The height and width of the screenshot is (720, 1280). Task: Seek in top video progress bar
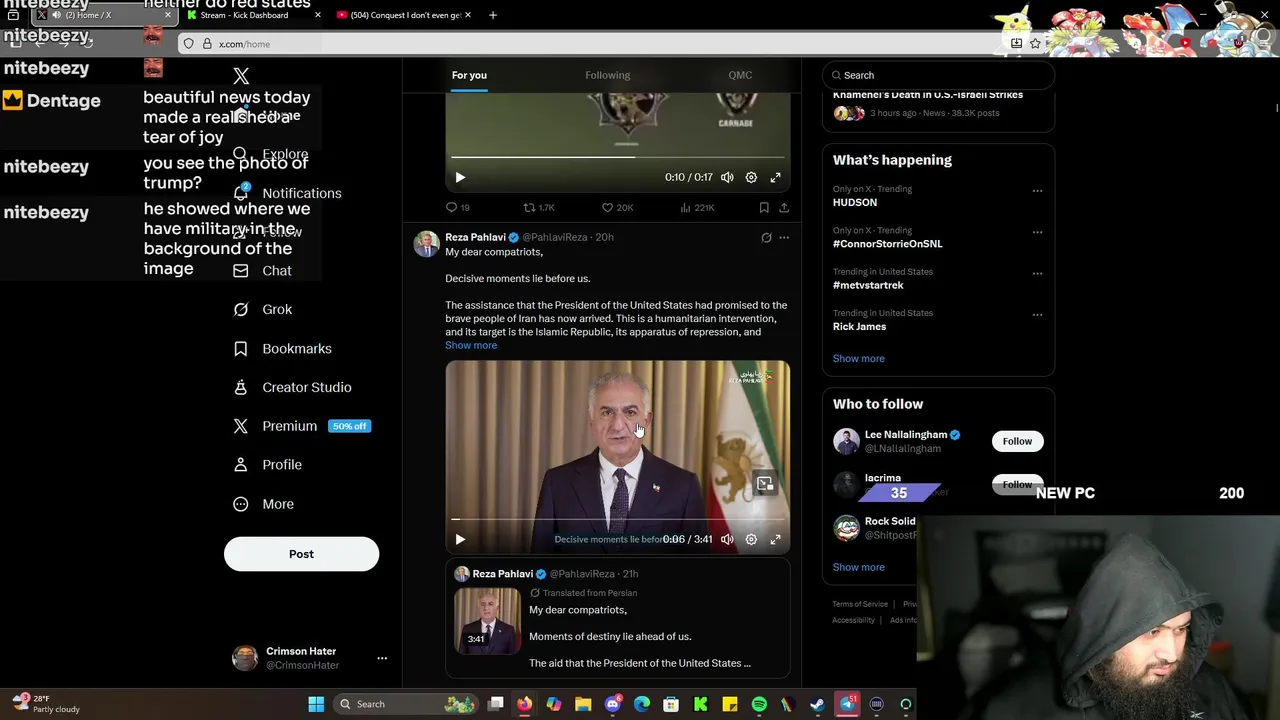617,157
